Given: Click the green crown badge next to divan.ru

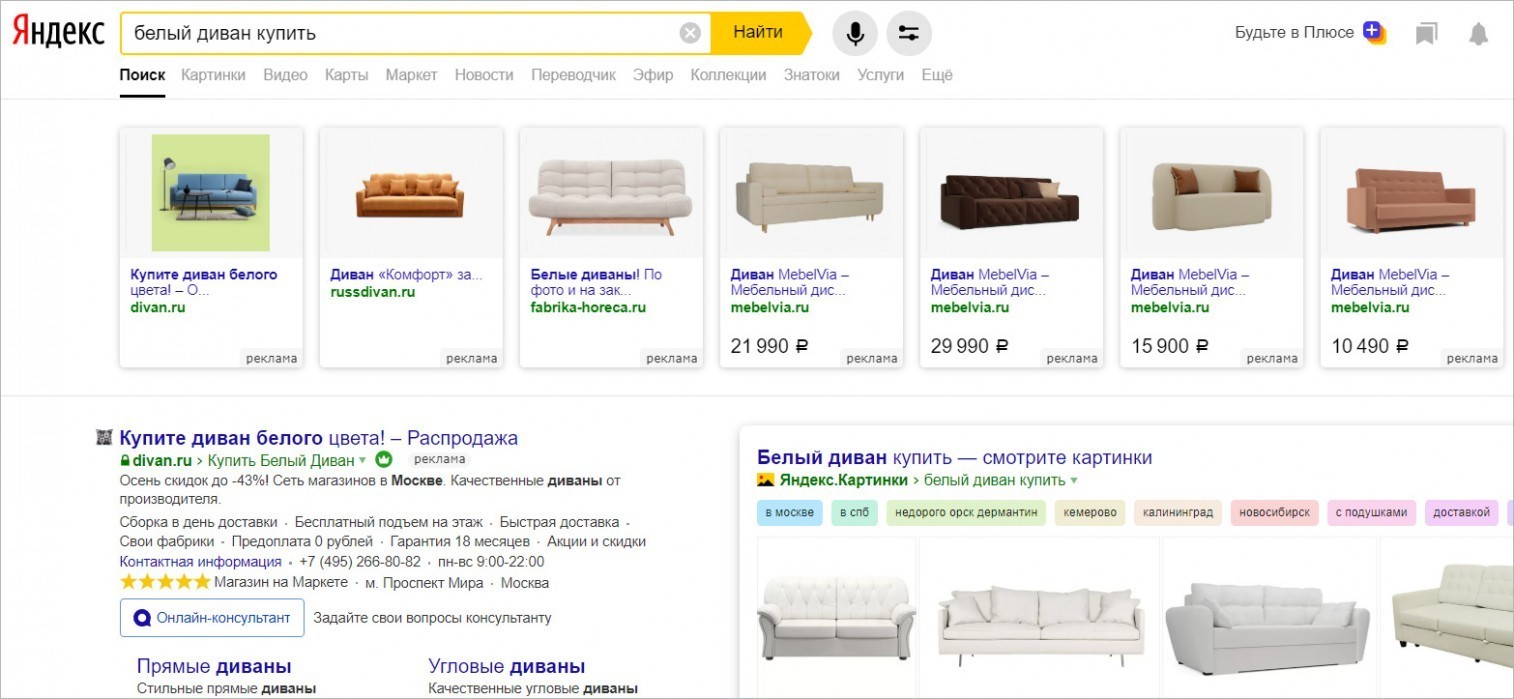Looking at the screenshot, I should pos(382,460).
